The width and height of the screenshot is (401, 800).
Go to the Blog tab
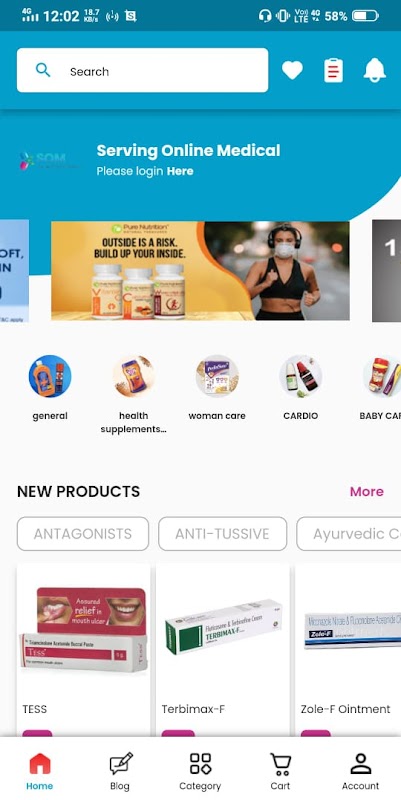[x=120, y=771]
